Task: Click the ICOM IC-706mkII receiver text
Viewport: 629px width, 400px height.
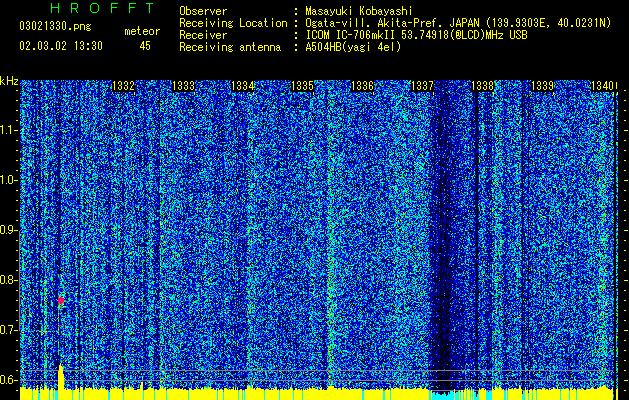Action: tap(416, 35)
